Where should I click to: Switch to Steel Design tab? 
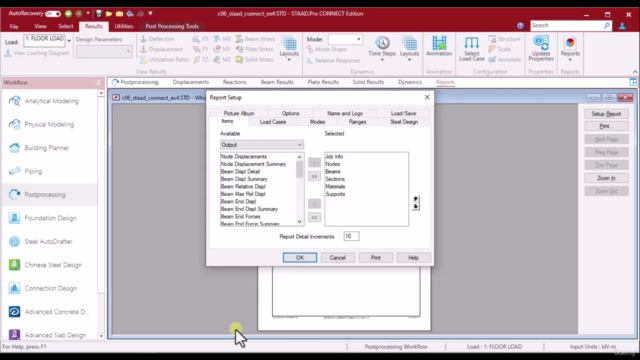pyautogui.click(x=404, y=122)
